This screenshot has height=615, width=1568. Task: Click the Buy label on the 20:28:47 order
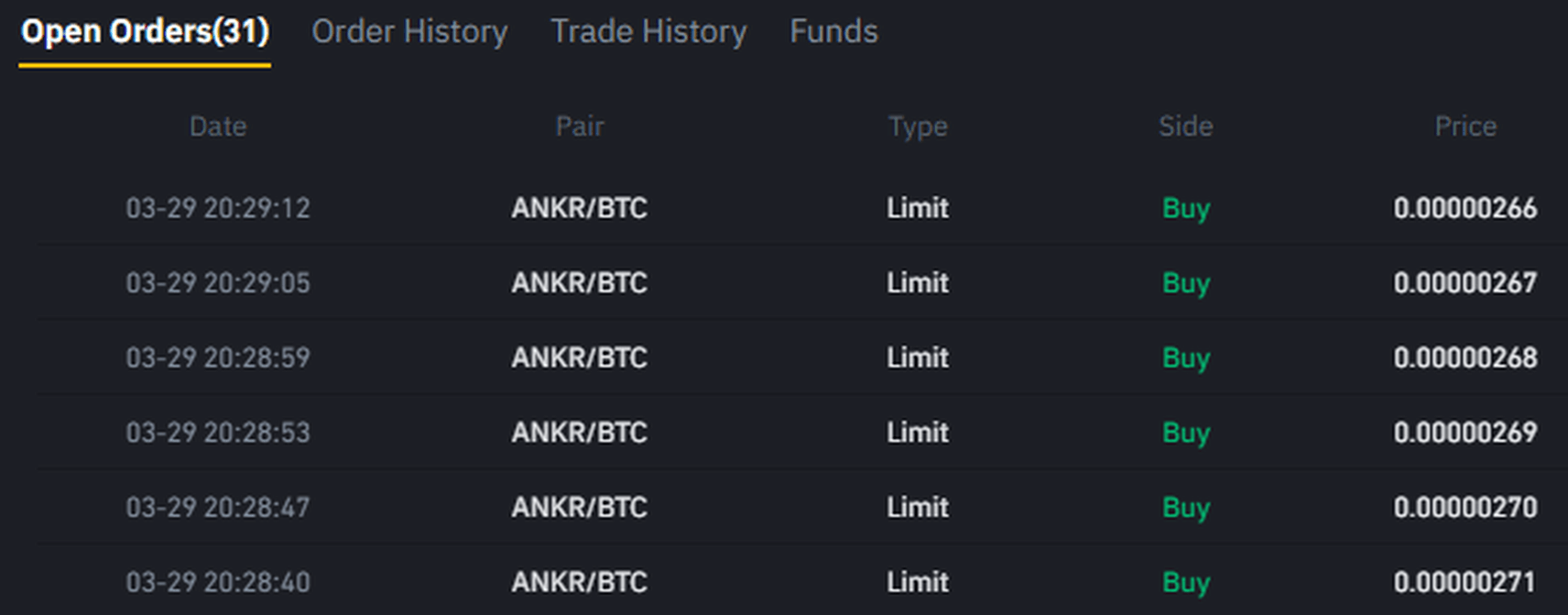click(x=1186, y=508)
